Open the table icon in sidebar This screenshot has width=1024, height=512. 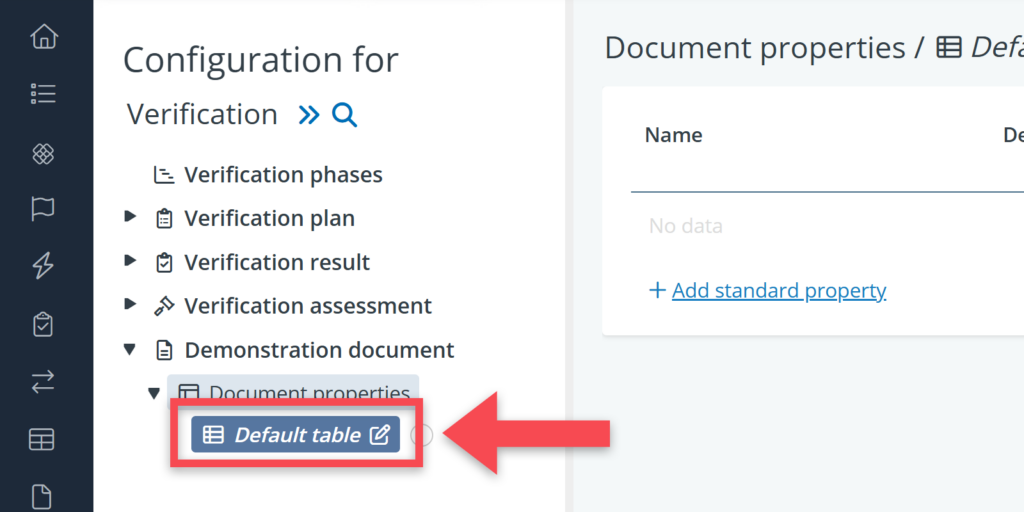[43, 439]
